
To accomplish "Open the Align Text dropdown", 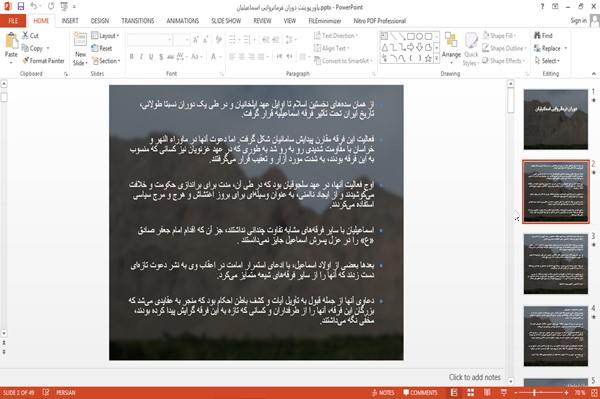I will pyautogui.click(x=331, y=48).
